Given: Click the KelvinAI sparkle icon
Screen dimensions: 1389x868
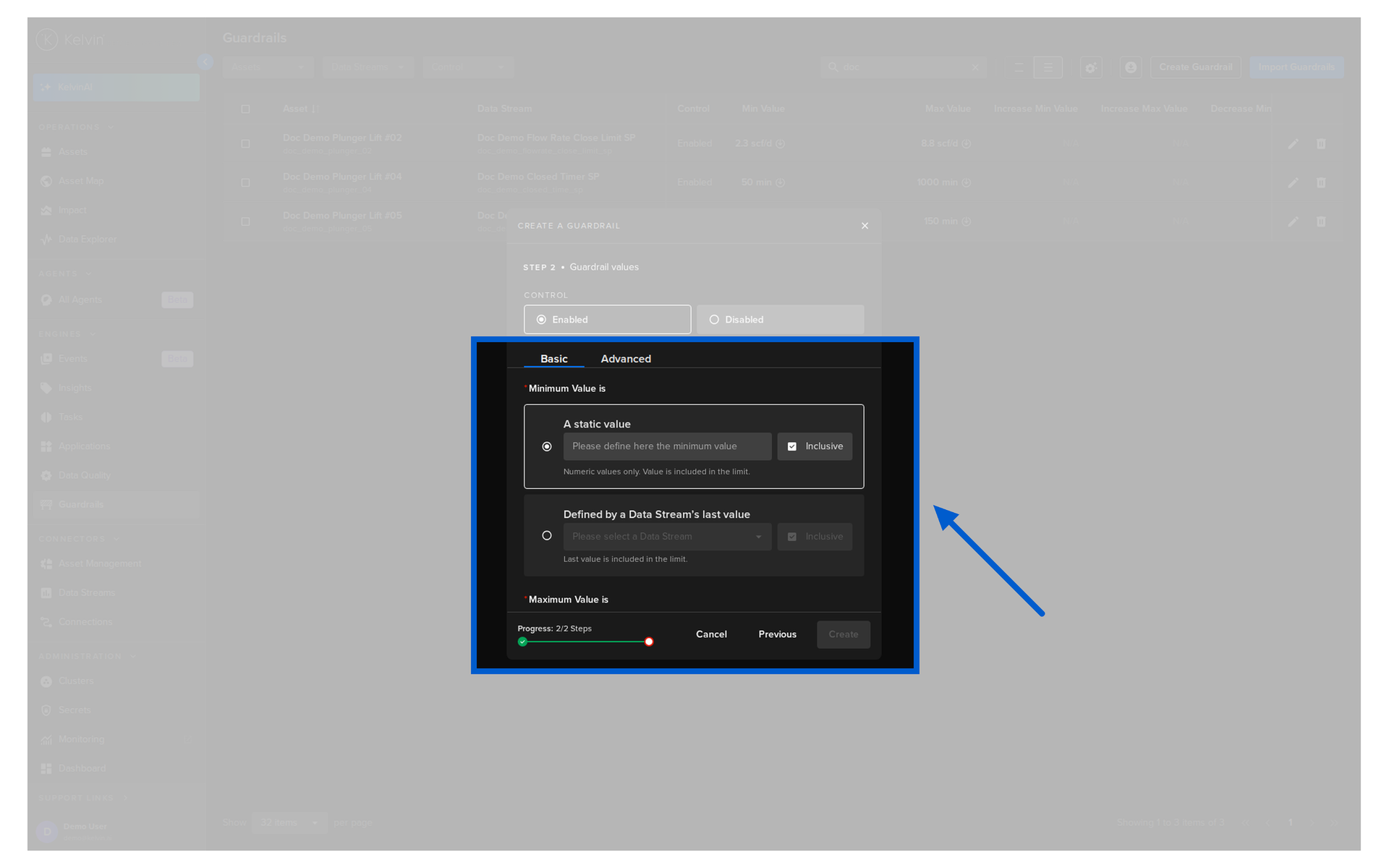Looking at the screenshot, I should (x=46, y=87).
